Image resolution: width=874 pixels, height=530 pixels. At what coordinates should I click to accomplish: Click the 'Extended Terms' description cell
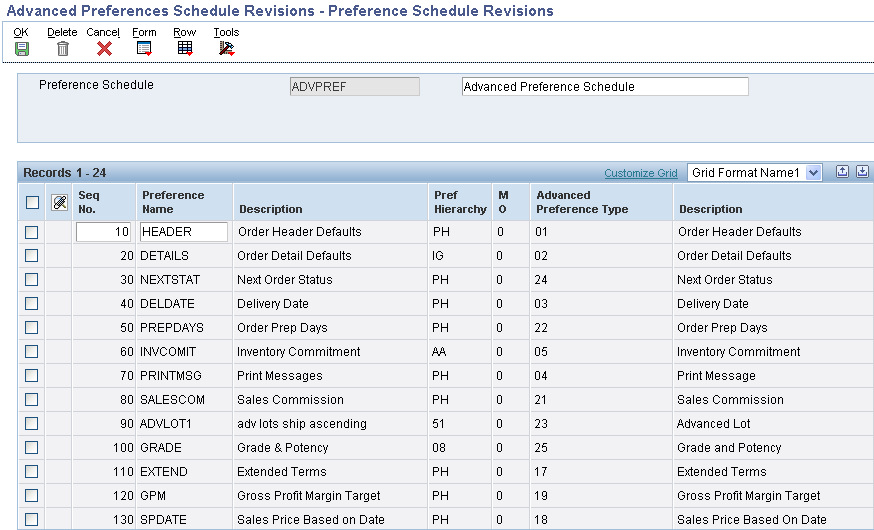click(x=330, y=471)
